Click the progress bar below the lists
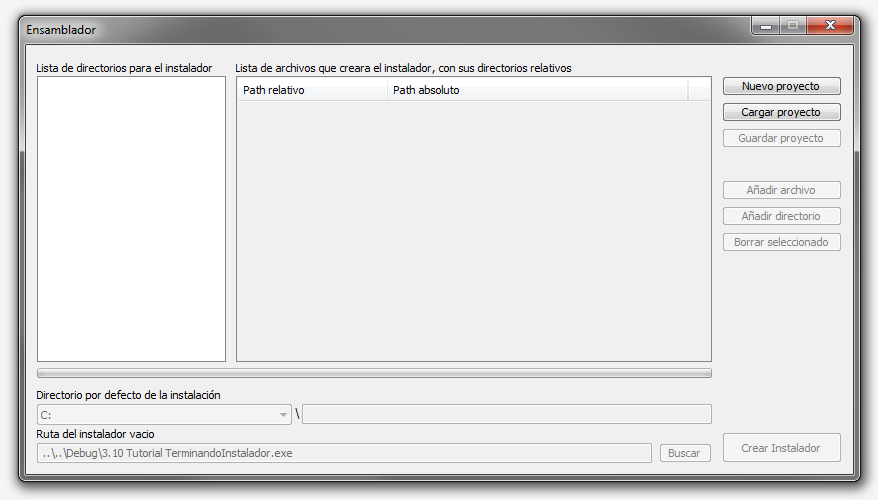Screen dimensions: 878x500 [x=473, y=374]
